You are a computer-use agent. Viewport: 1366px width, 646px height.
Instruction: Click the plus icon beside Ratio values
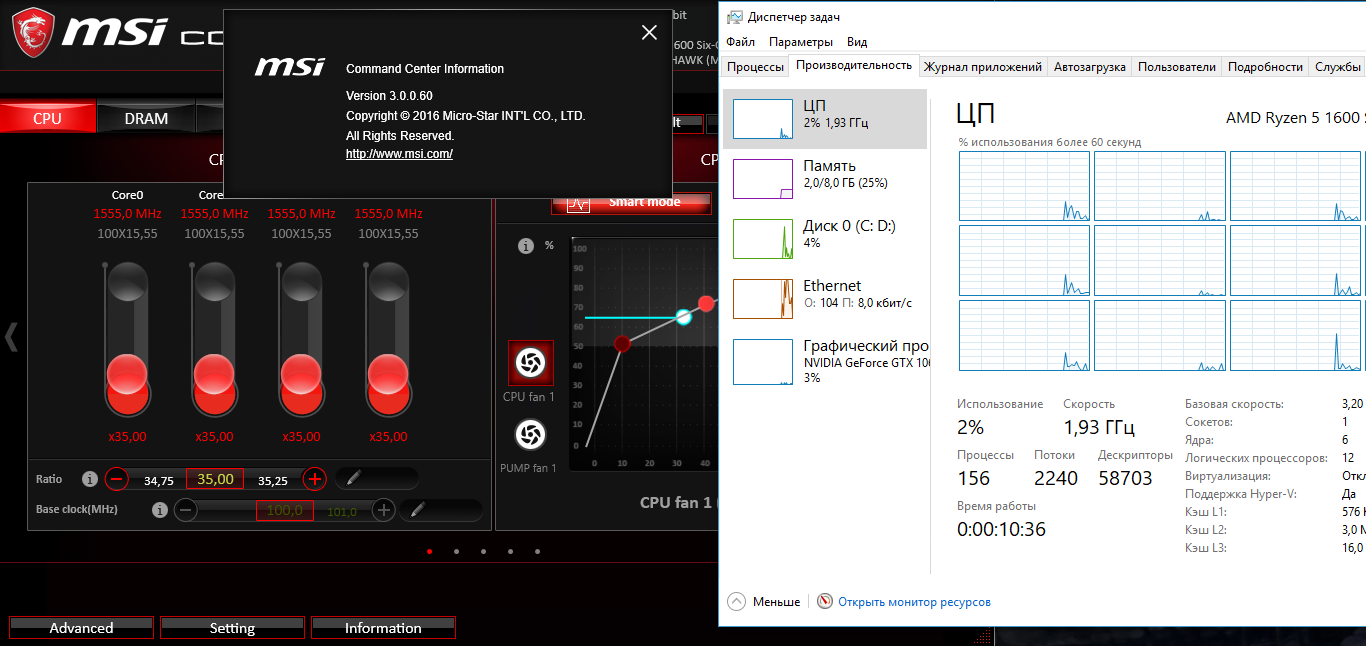point(314,479)
